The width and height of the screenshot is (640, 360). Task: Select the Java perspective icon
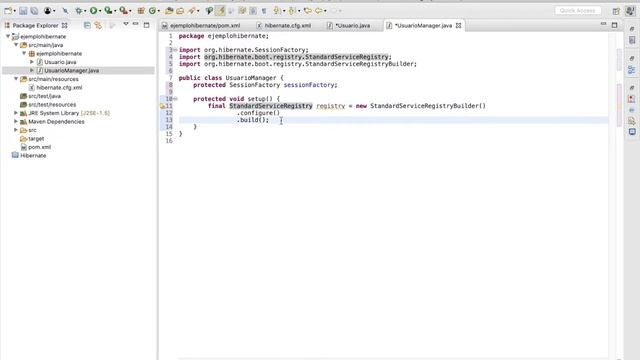pyautogui.click(x=630, y=11)
